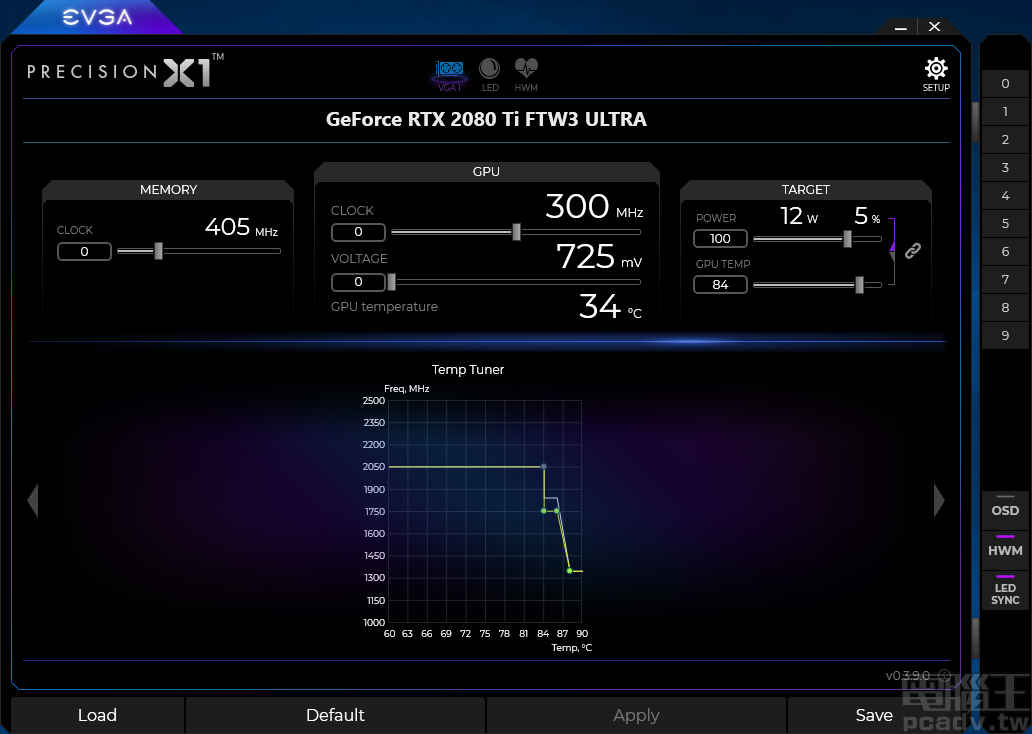Image resolution: width=1032 pixels, height=734 pixels.
Task: Toggle target priority purple triangle indicator
Action: click(892, 245)
